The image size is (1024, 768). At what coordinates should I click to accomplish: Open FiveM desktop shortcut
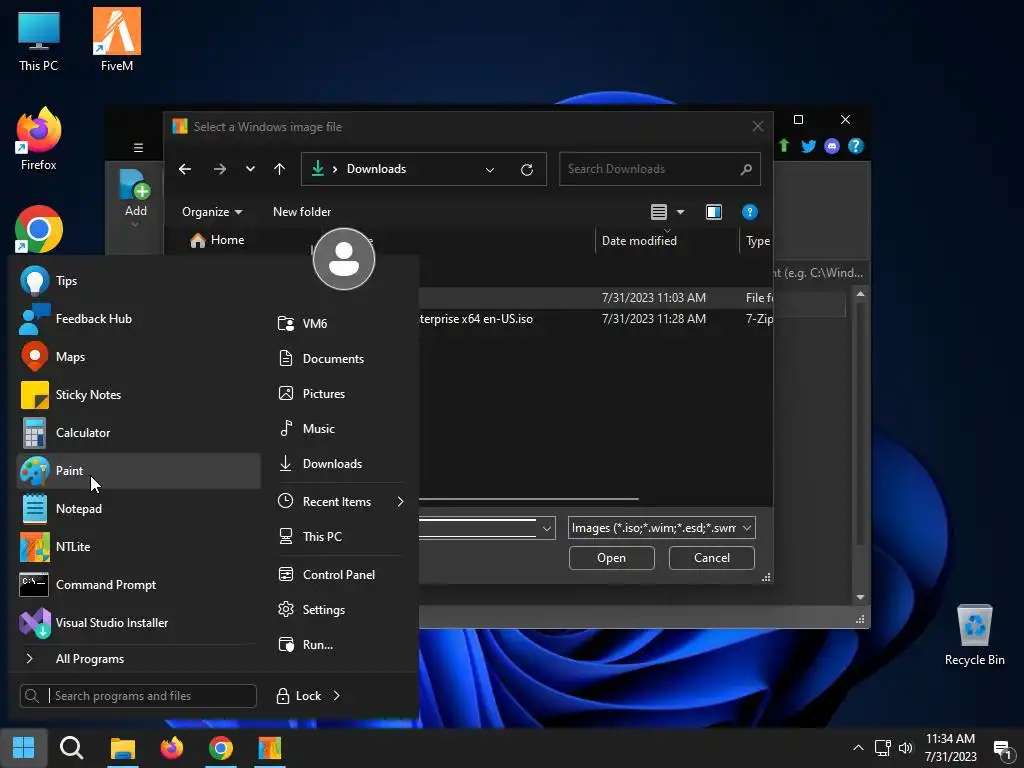tap(117, 40)
